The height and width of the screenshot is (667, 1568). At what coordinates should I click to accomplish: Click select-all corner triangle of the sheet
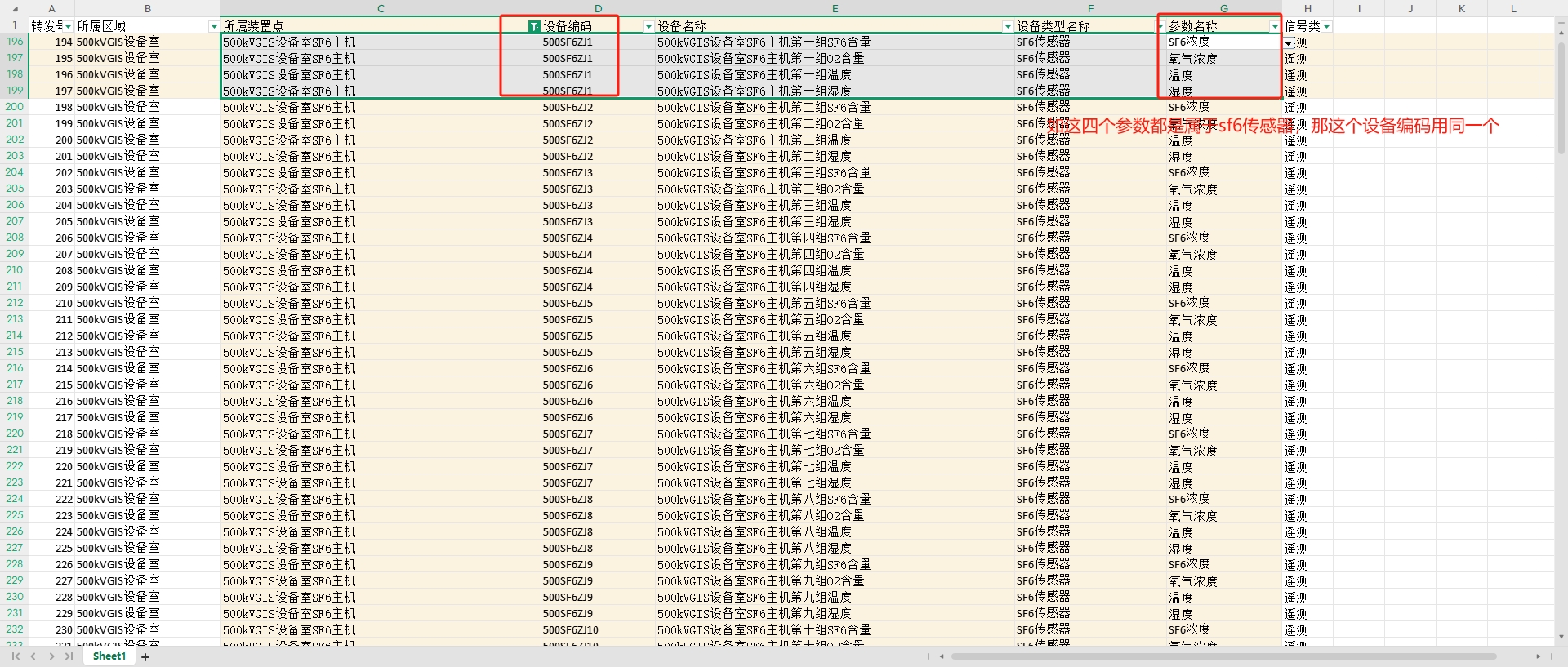coord(14,9)
